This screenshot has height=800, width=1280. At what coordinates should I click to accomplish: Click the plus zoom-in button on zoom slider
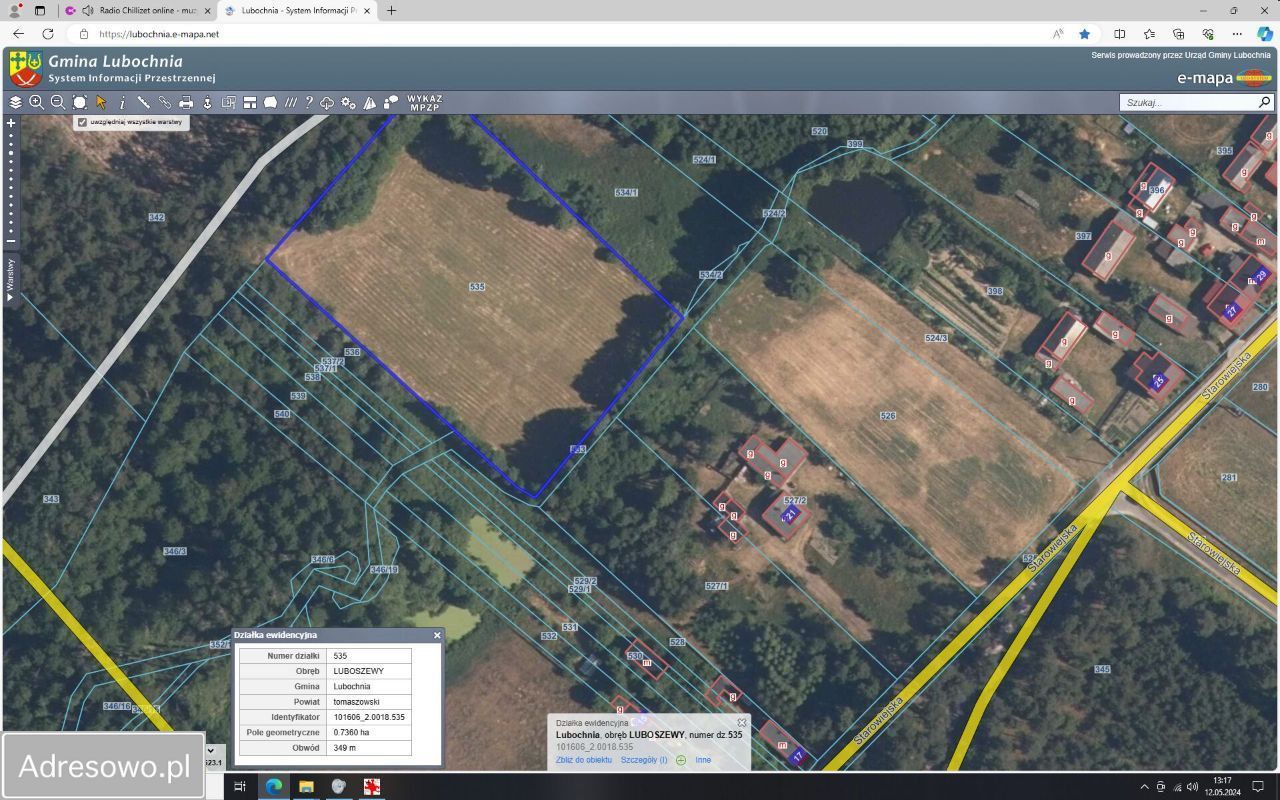pos(11,123)
